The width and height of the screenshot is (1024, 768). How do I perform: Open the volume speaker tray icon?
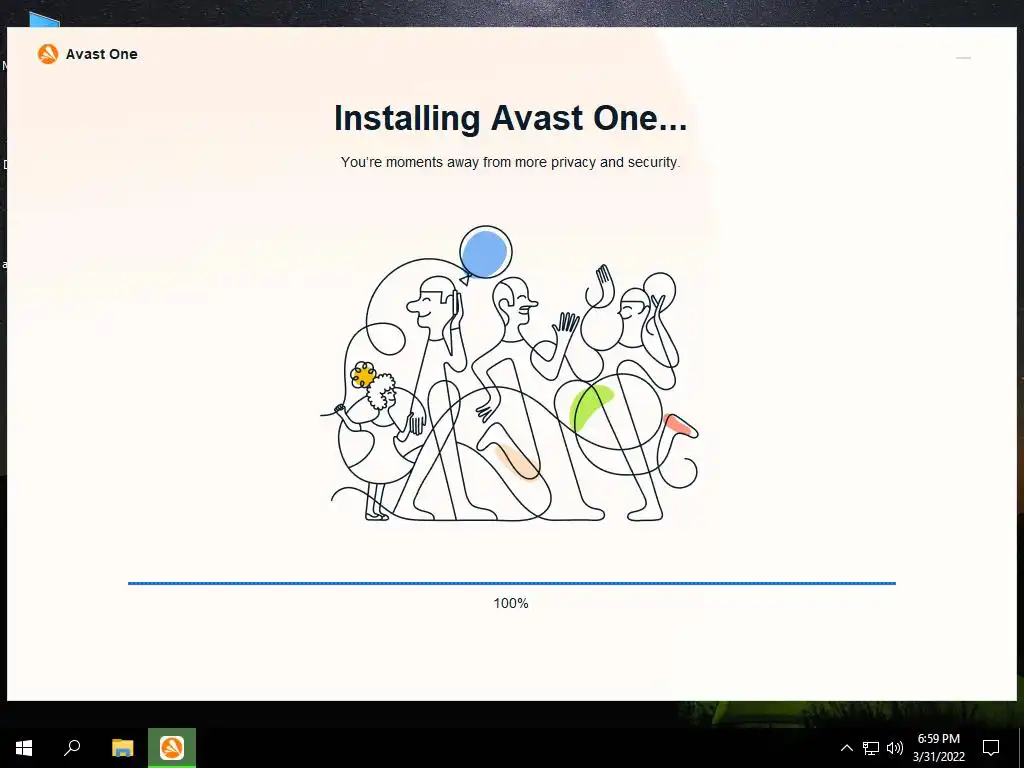tap(895, 748)
